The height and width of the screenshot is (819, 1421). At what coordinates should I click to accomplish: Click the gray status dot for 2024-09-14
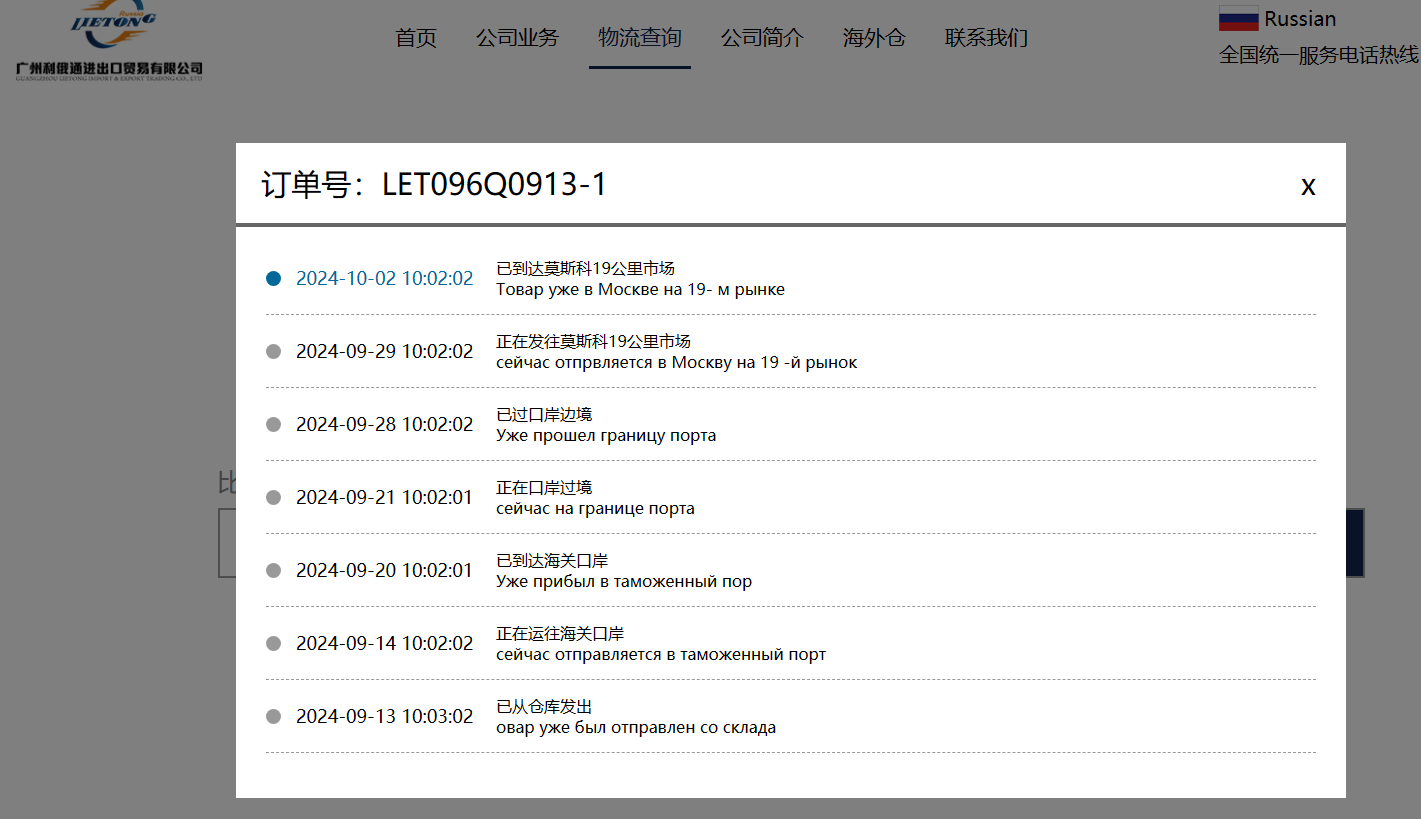(x=273, y=643)
